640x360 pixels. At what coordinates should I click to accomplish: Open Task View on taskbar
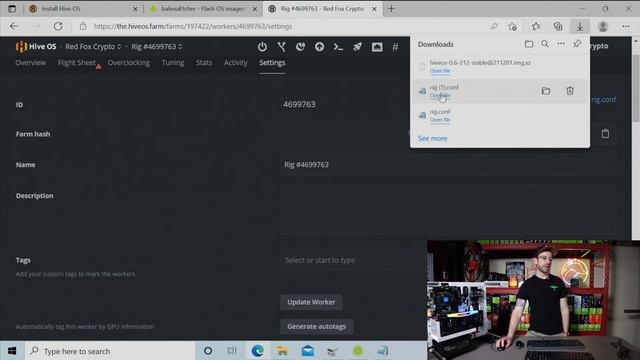click(x=232, y=351)
